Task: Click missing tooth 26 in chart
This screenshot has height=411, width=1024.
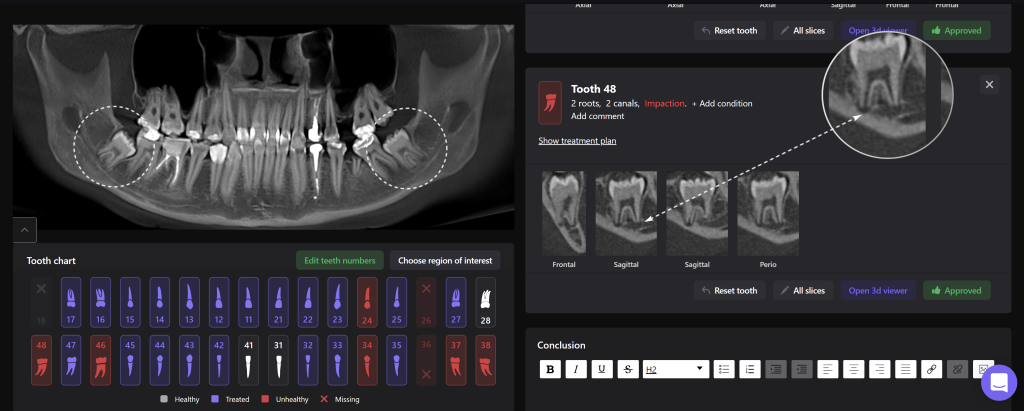Action: (x=426, y=301)
